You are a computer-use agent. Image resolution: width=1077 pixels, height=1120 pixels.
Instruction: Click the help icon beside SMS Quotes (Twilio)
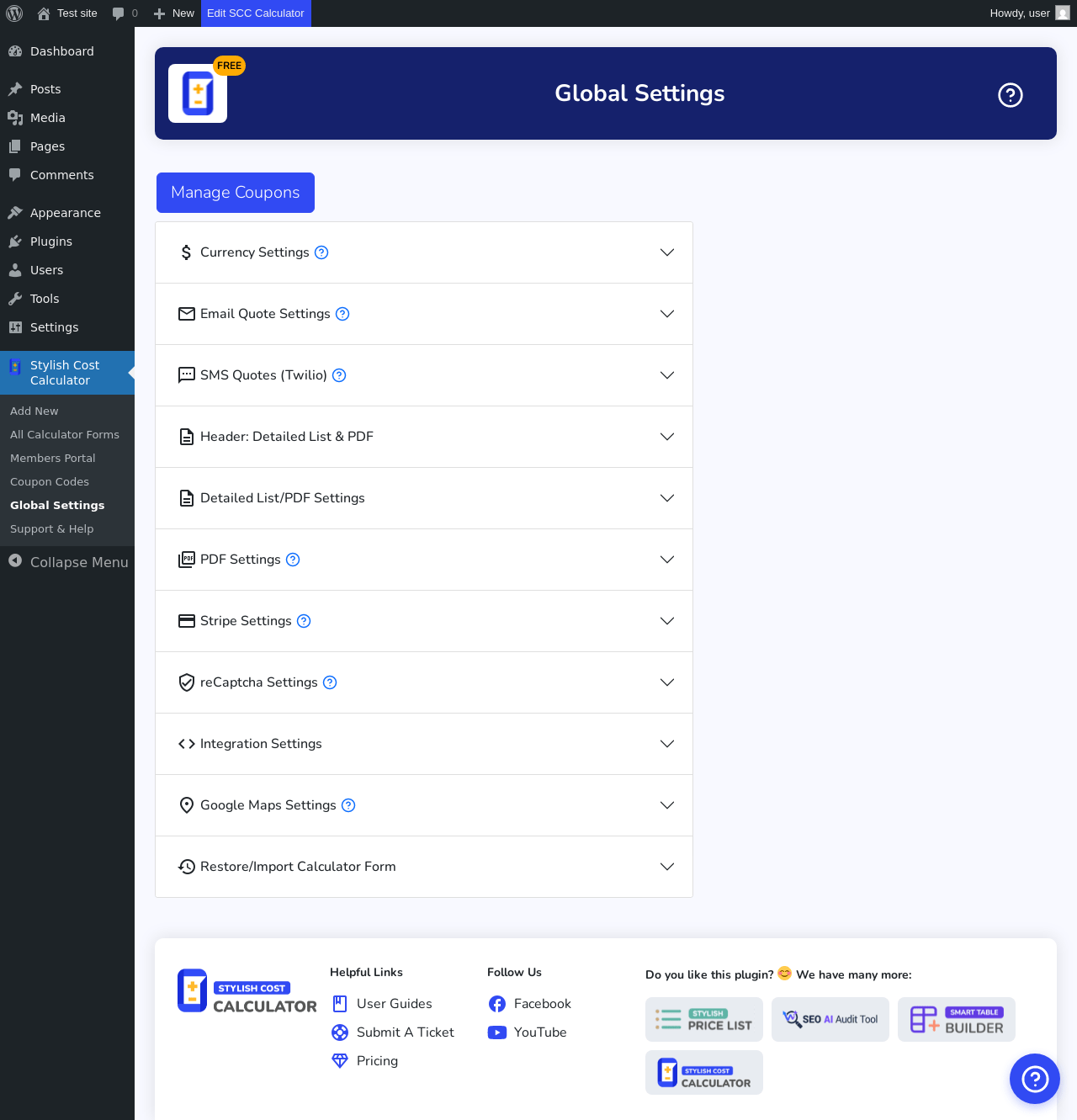click(x=339, y=375)
